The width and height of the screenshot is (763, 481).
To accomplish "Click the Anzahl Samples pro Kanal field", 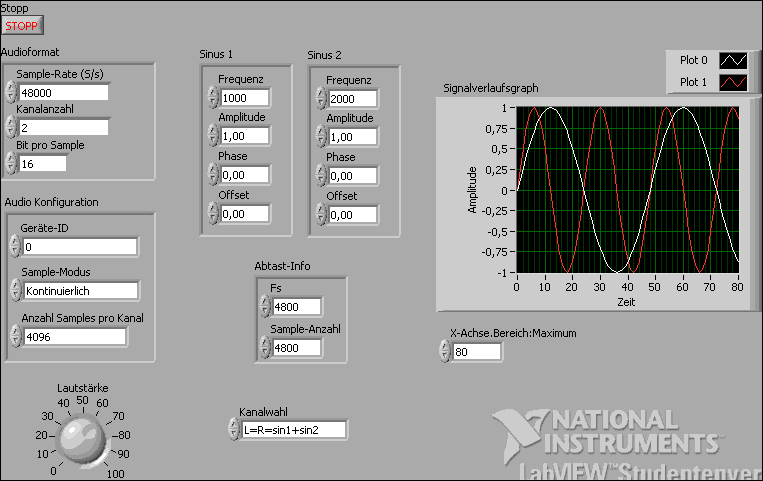I will (x=75, y=337).
